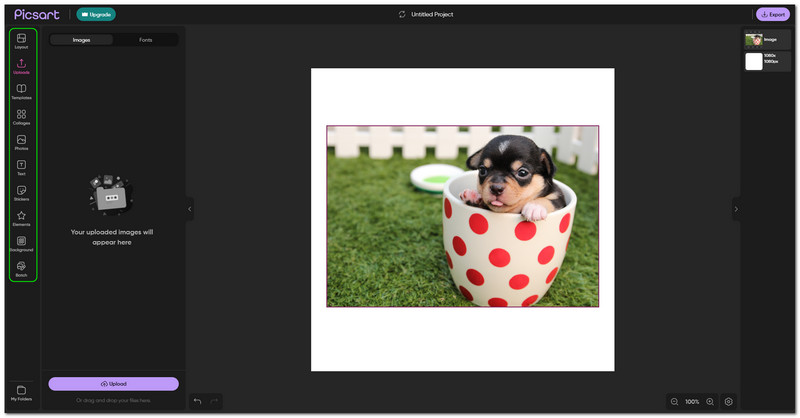Switch to the Fonts tab
The image size is (800, 418).
tap(146, 40)
